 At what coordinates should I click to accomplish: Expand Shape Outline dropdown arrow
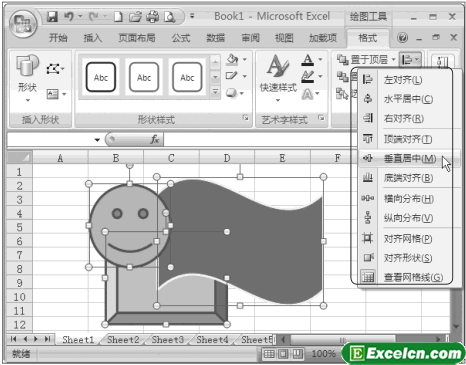click(x=245, y=76)
